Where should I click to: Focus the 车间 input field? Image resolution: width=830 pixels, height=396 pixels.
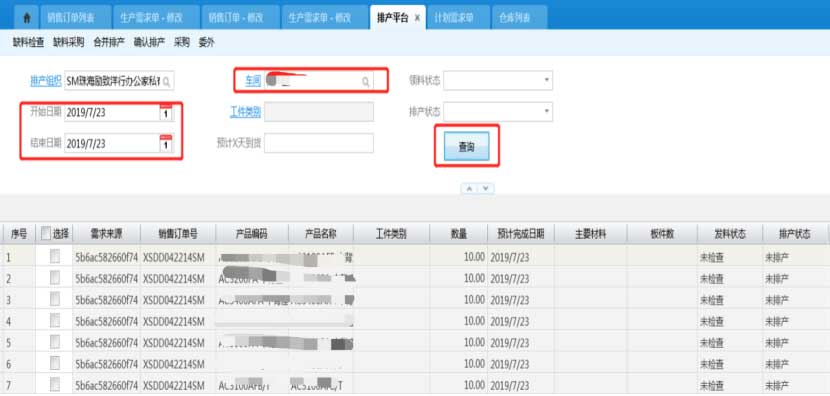(x=319, y=81)
